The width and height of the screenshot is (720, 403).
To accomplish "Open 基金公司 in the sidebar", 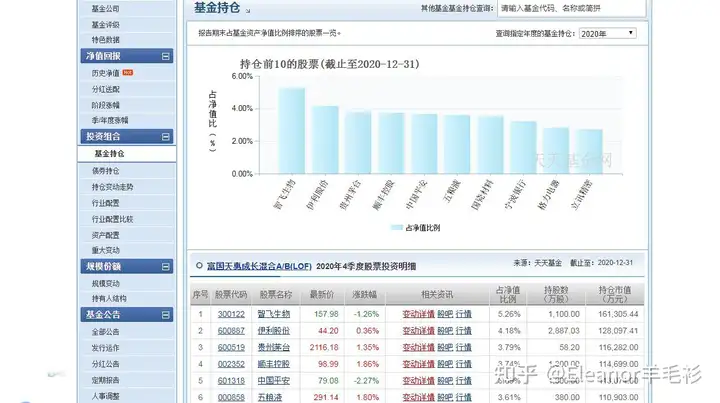I will click(x=105, y=9).
